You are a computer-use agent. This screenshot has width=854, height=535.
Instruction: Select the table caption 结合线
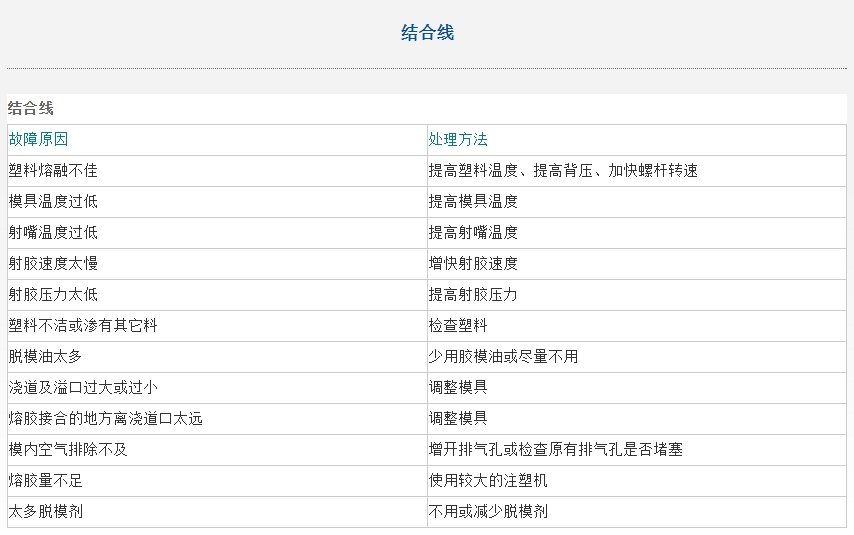click(x=31, y=108)
